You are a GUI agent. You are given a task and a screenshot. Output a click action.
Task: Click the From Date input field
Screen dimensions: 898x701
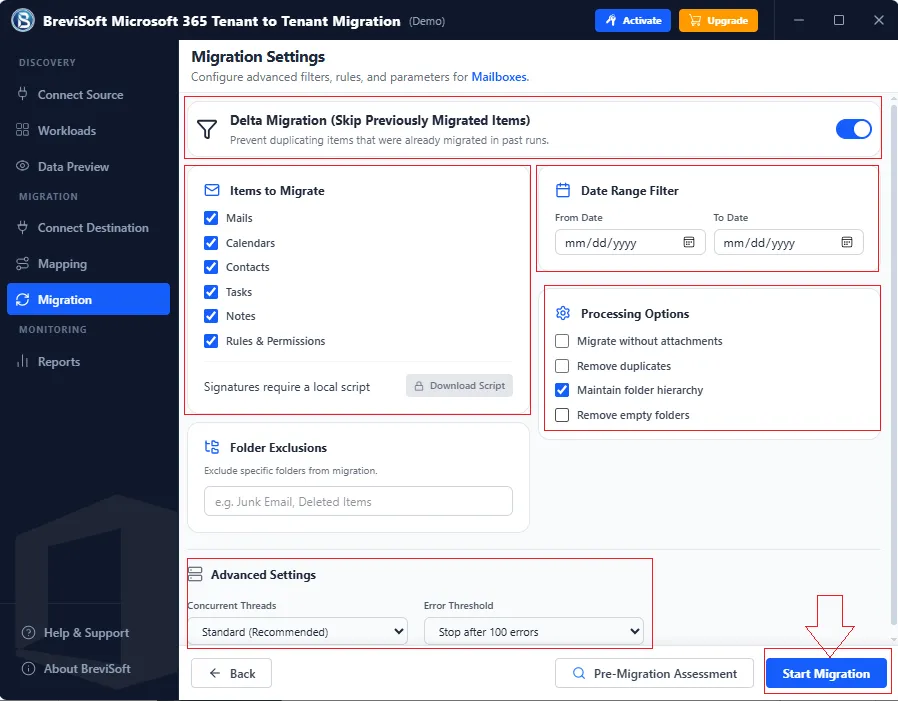630,242
